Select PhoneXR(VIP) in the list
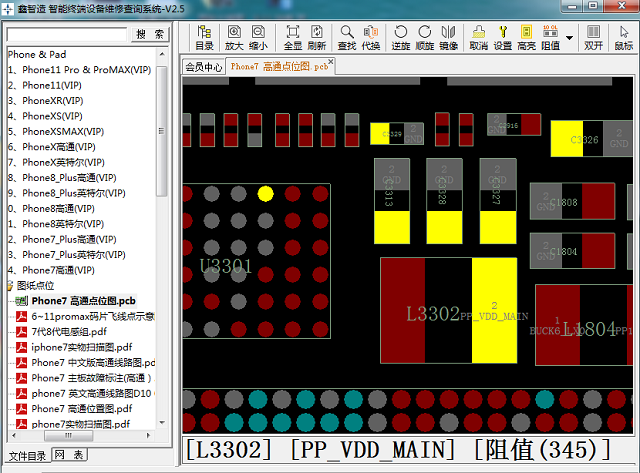640x473 pixels. (x=46, y=100)
